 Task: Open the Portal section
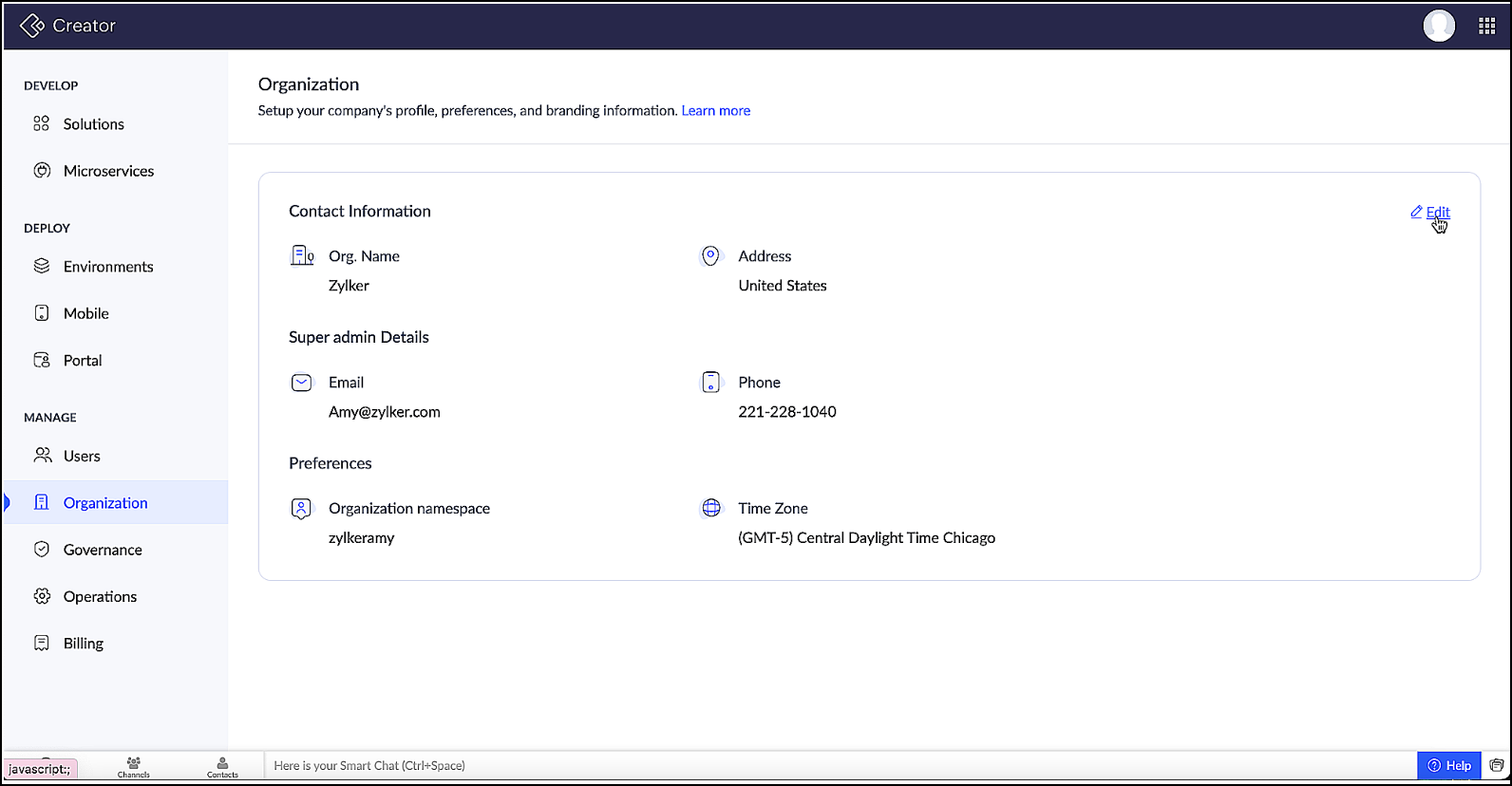[x=83, y=361]
